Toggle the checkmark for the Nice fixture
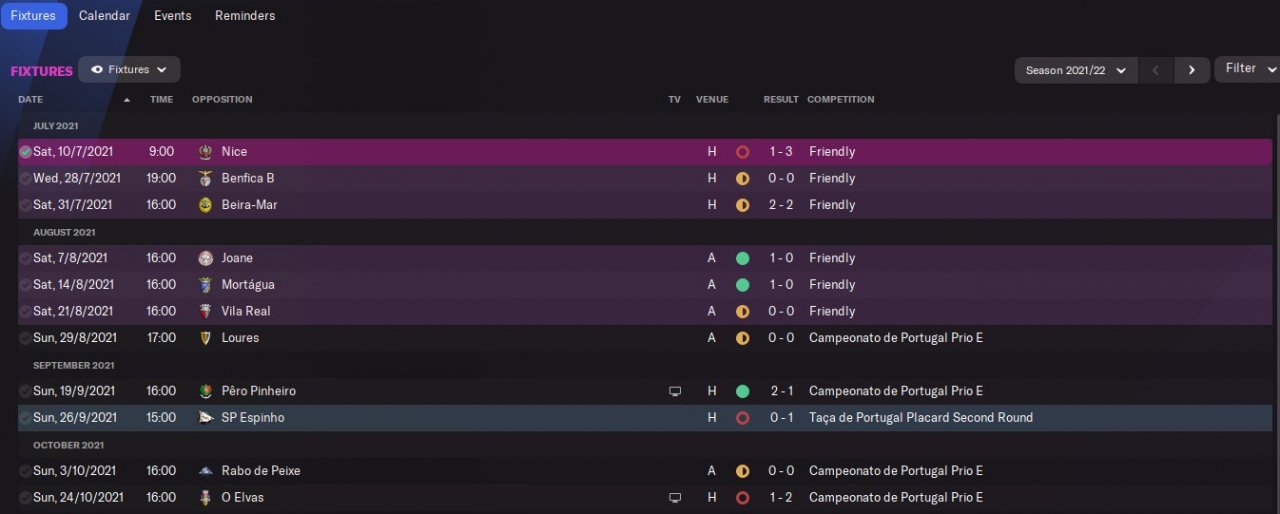The height and width of the screenshot is (514, 1280). click(25, 152)
